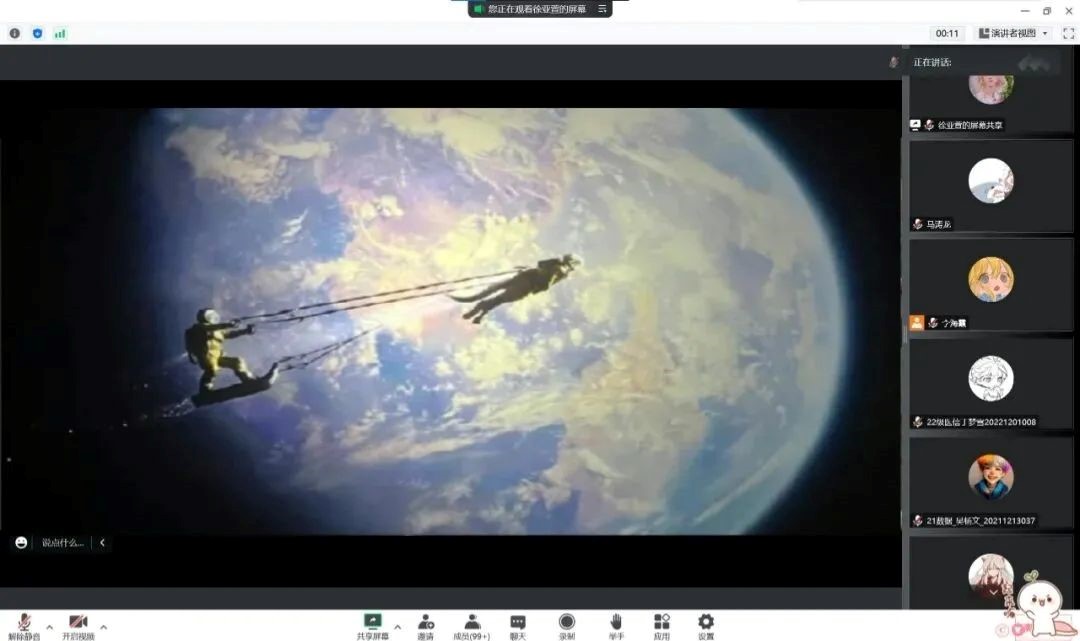Open audio options arrow beside 解除静音
Screen dimensions: 1080x641
click(x=50, y=627)
